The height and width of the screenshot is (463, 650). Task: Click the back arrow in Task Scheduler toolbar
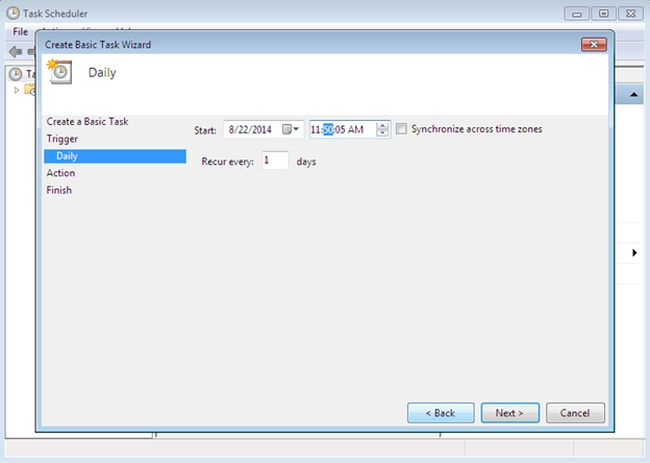point(15,52)
